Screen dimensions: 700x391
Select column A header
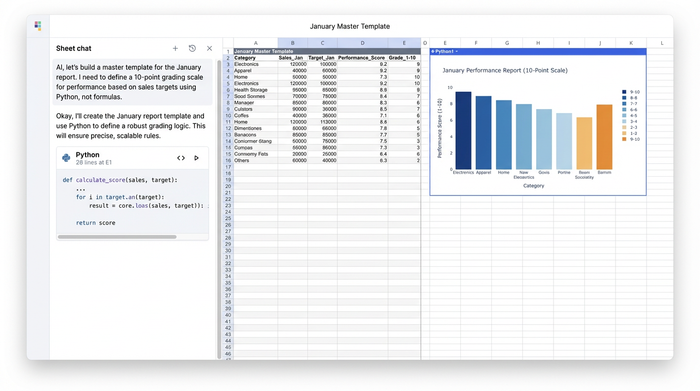(x=255, y=43)
